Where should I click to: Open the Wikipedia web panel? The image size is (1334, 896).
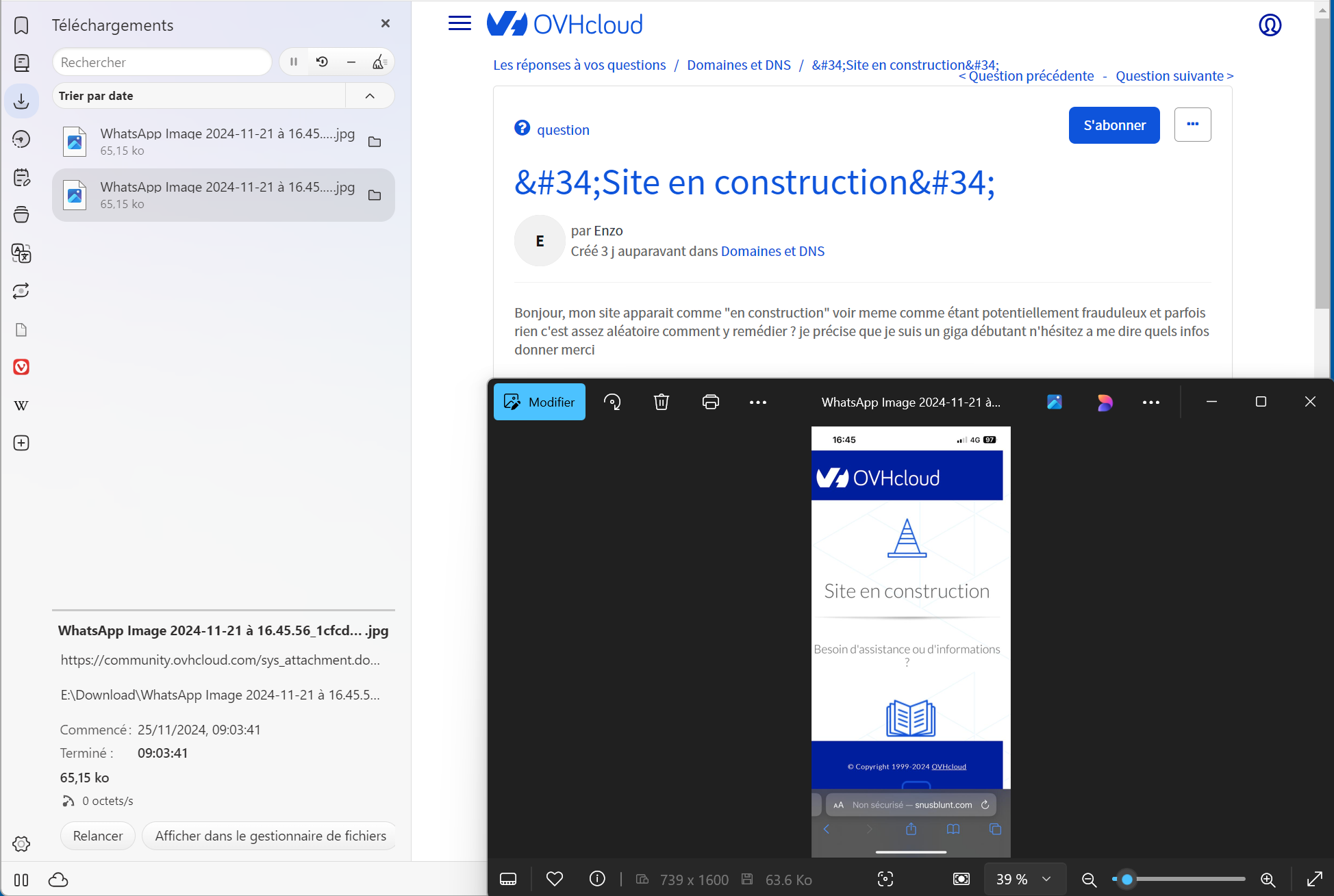[x=21, y=405]
